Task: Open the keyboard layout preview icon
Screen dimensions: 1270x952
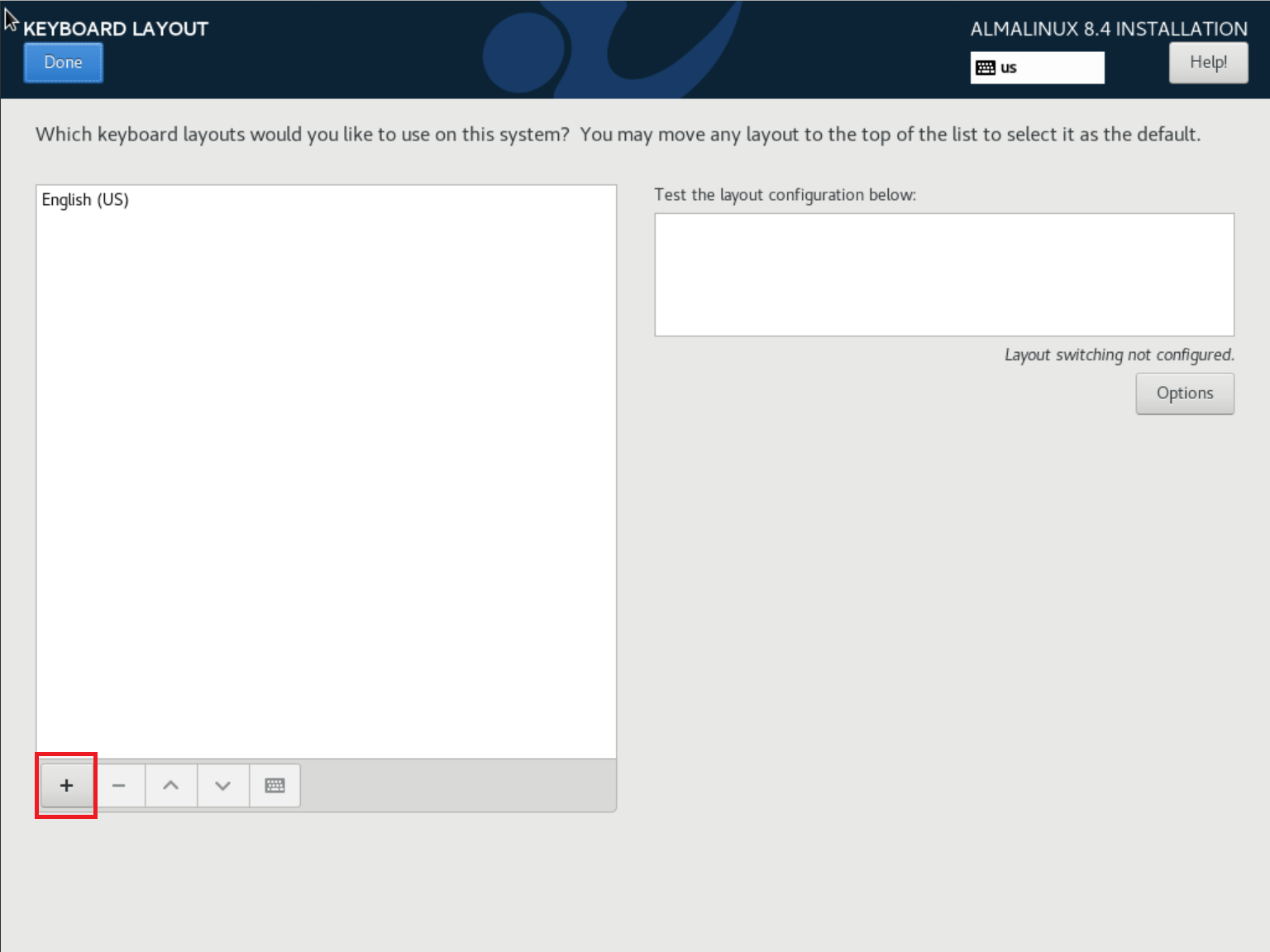Action: (275, 785)
